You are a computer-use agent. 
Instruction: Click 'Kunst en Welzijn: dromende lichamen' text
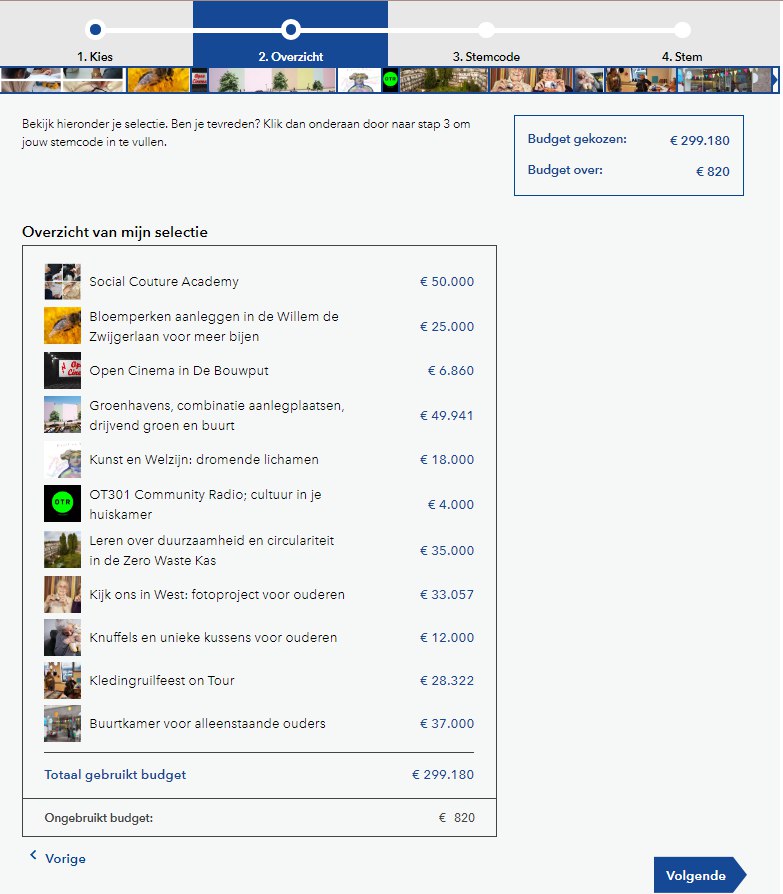tap(204, 460)
